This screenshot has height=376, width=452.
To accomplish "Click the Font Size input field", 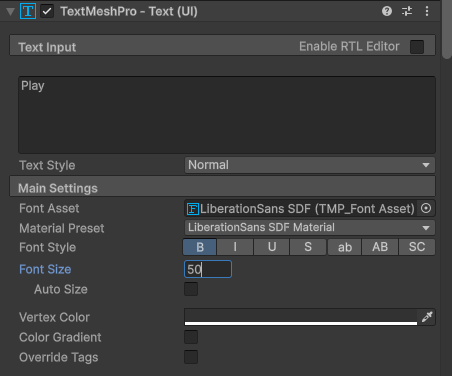I will (208, 269).
